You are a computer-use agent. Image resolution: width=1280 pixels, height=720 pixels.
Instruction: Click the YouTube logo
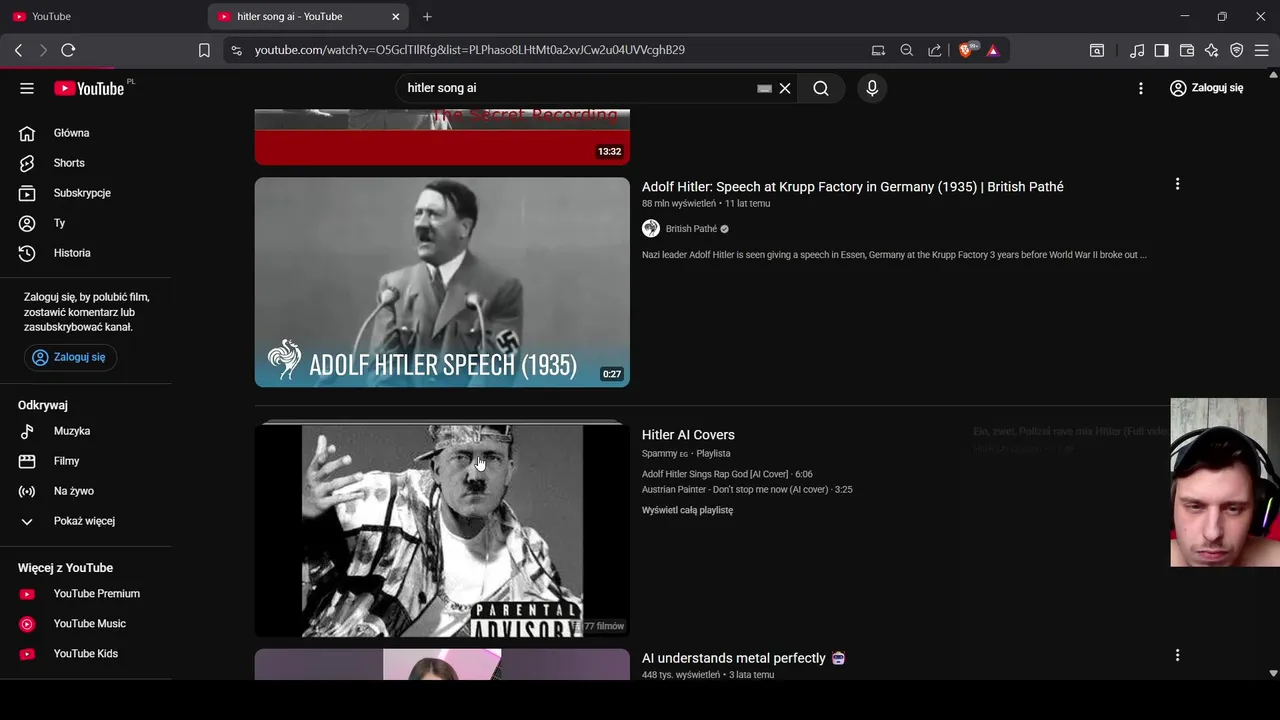89,88
